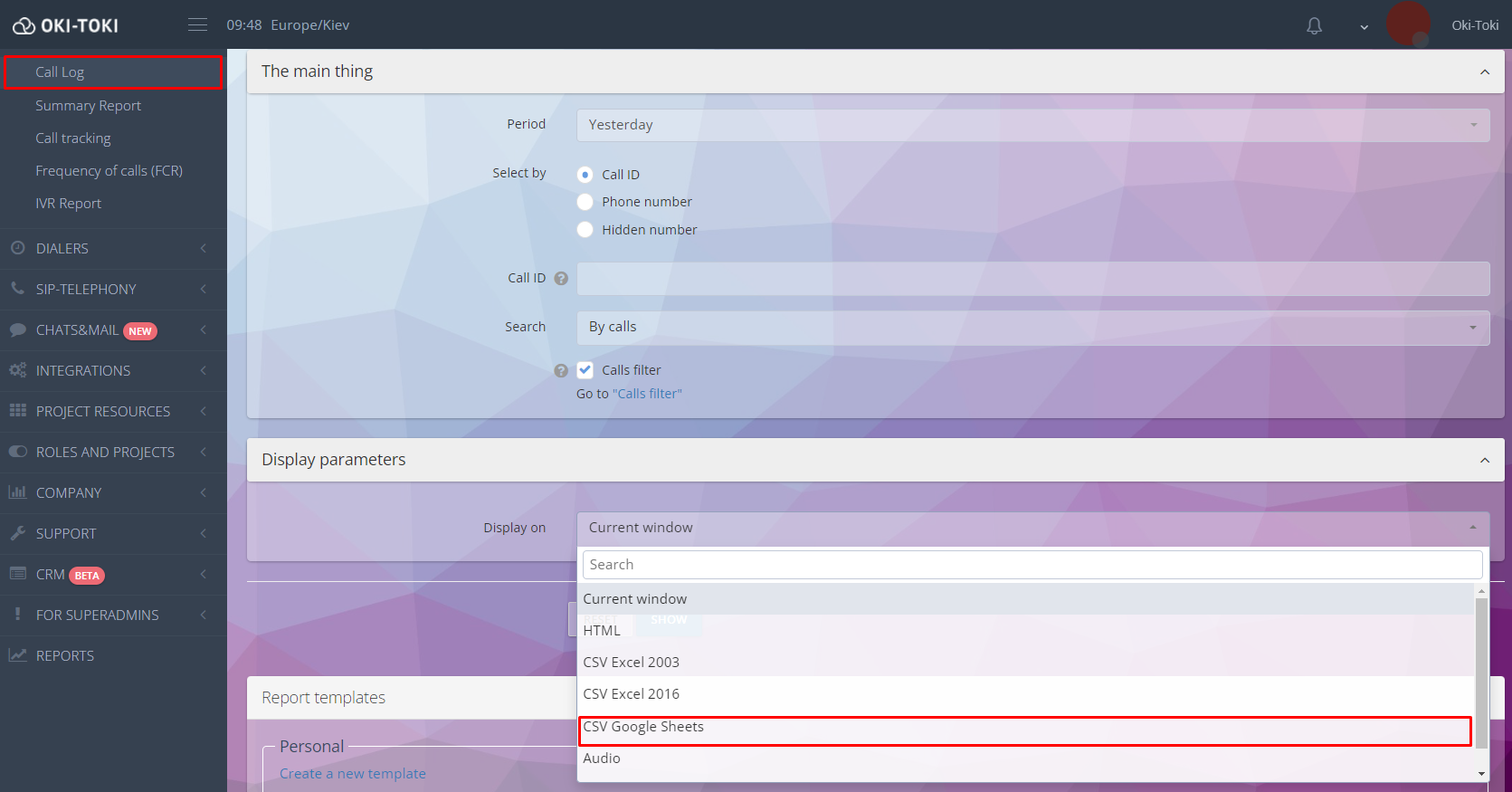The width and height of the screenshot is (1512, 792).
Task: Click the Calls filter help question icon
Action: point(561,370)
